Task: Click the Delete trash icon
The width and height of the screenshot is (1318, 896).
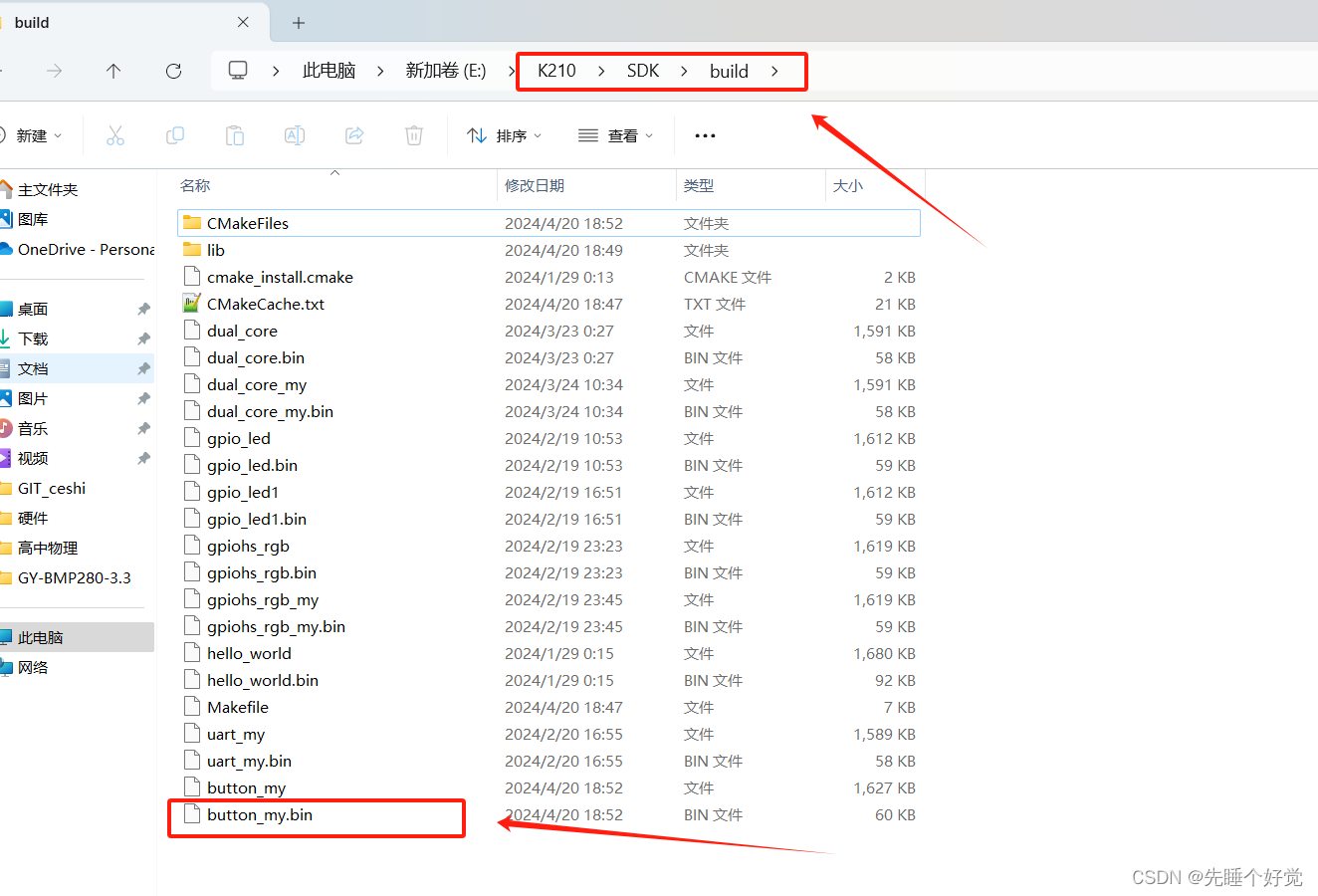Action: click(x=414, y=135)
